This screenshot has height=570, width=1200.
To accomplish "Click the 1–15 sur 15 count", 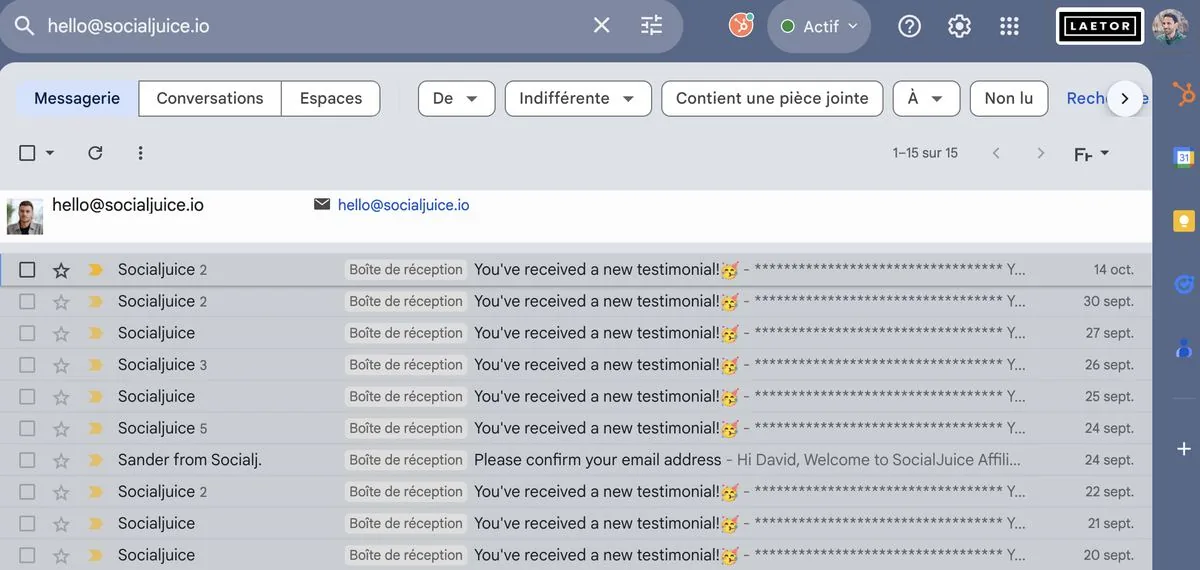I will pyautogui.click(x=925, y=153).
